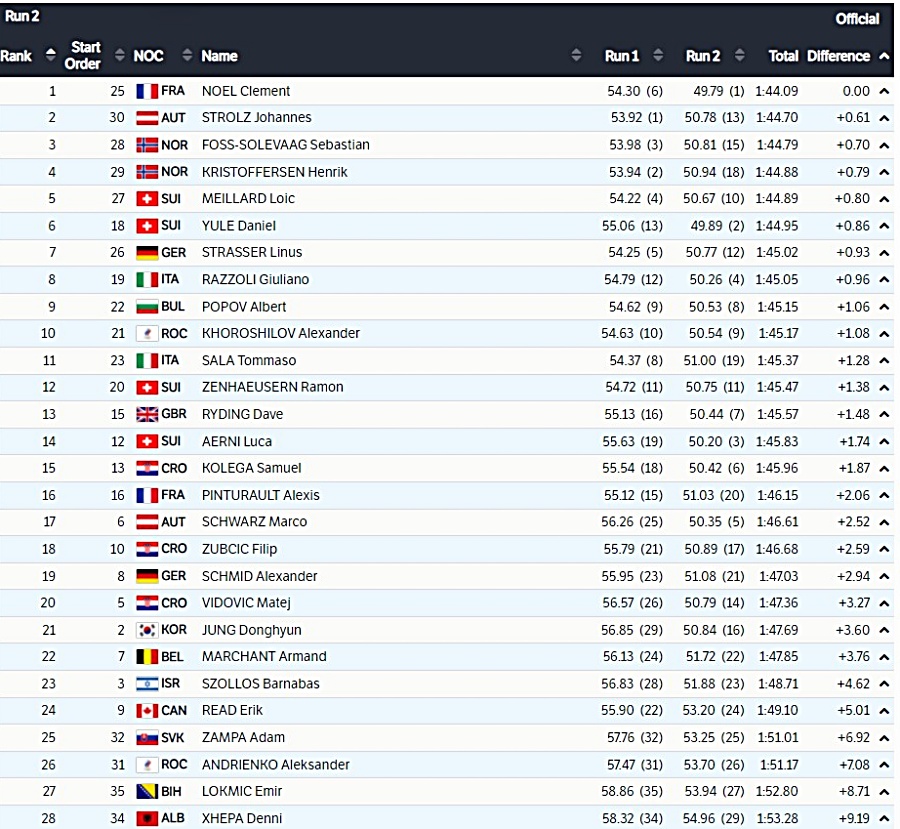Open athlete PINTURAULT Alexis

(261, 495)
